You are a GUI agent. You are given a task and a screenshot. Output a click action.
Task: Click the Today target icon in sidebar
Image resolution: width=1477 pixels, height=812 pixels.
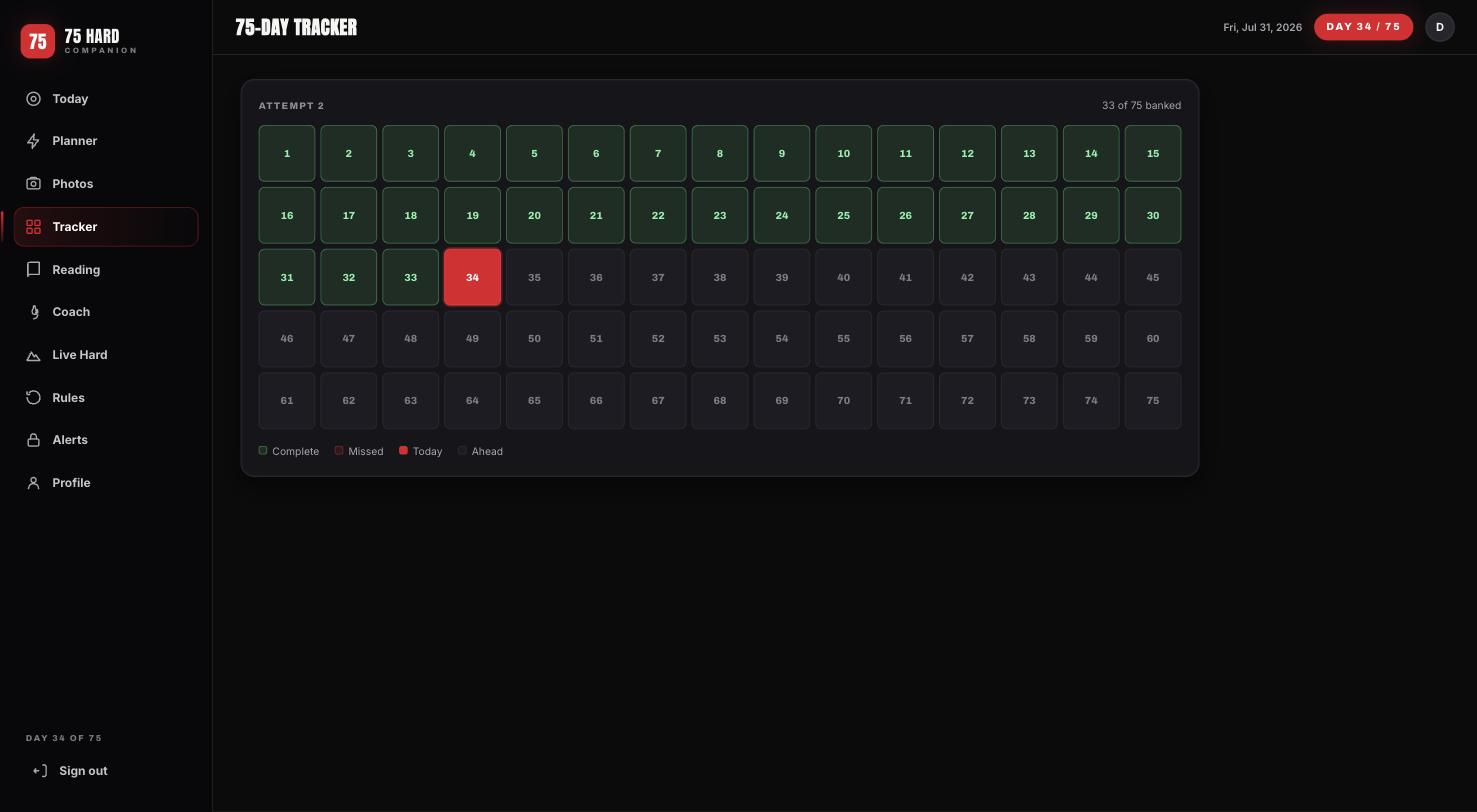pos(33,99)
